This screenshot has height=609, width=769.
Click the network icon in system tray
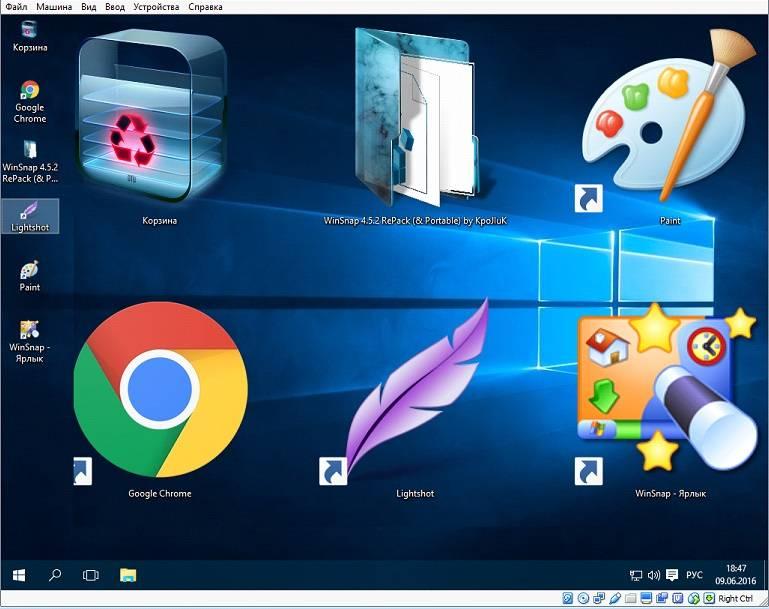(636, 575)
